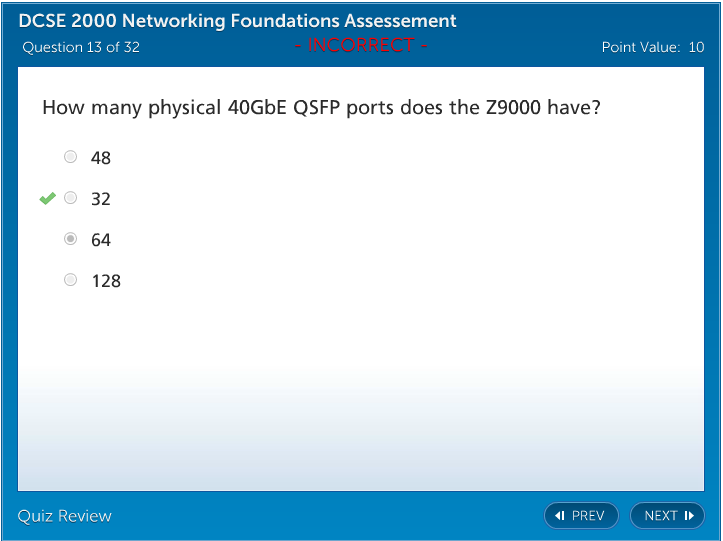Click the Point Value: 10 indicator
This screenshot has height=541, width=723.
[x=652, y=47]
